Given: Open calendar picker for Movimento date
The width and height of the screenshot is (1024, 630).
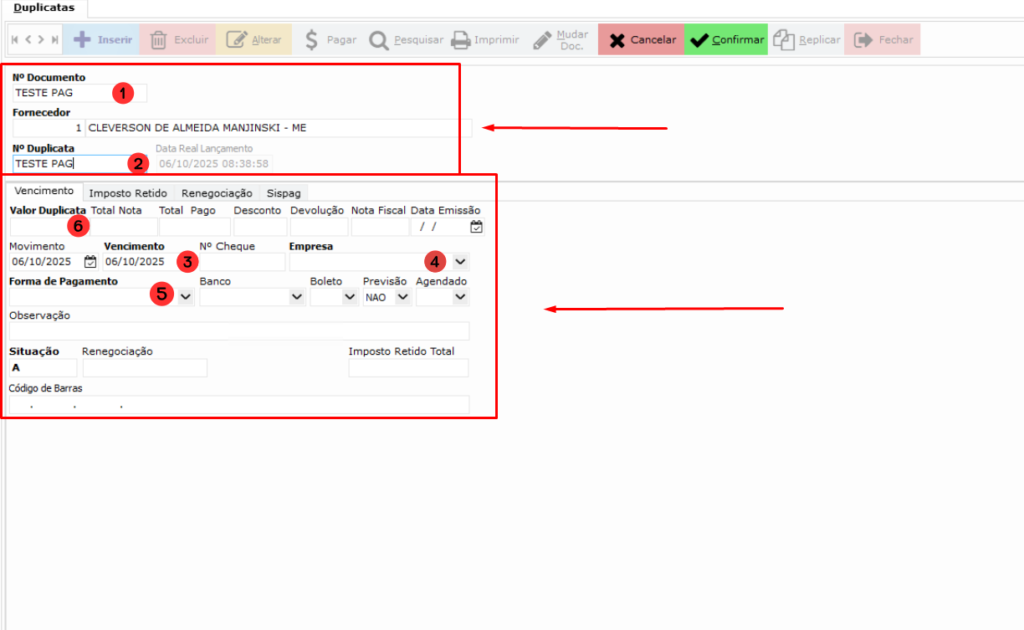Looking at the screenshot, I should coord(90,262).
